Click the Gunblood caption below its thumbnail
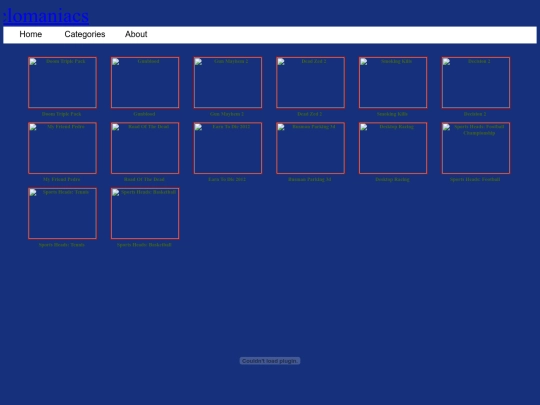Screen dimensions: 540x405 pyautogui.click(x=144, y=114)
